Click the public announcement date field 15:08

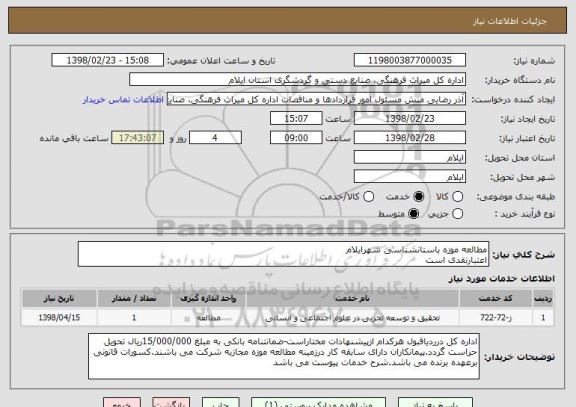pos(108,60)
